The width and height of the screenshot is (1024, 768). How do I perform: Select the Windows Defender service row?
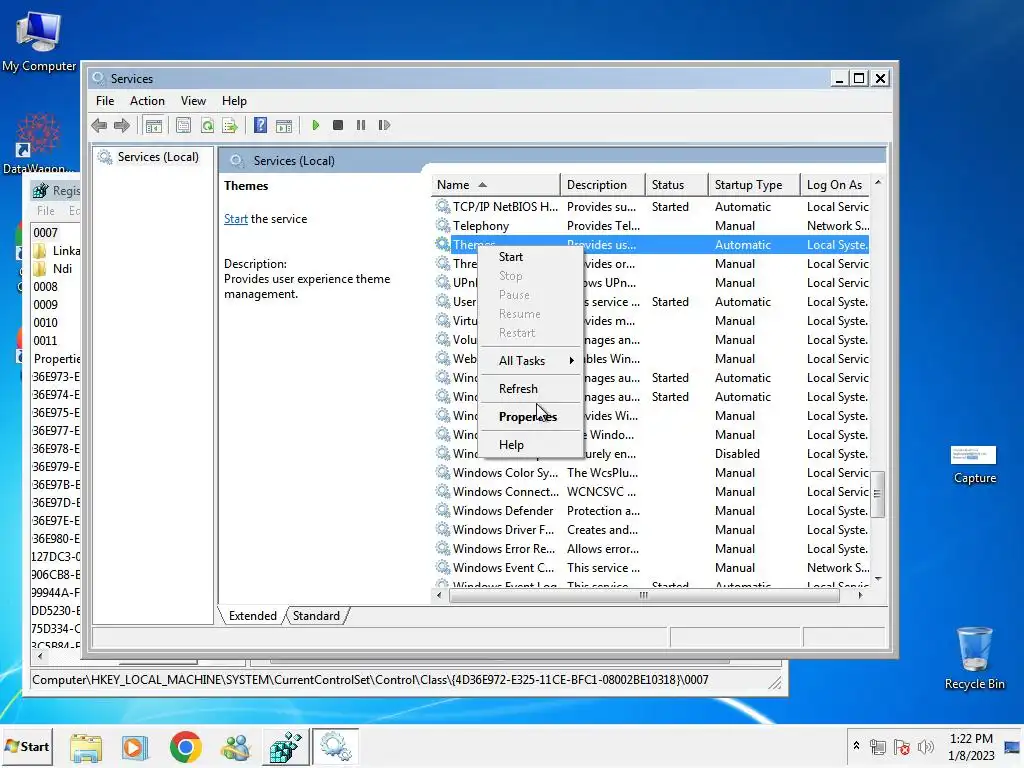pos(651,510)
